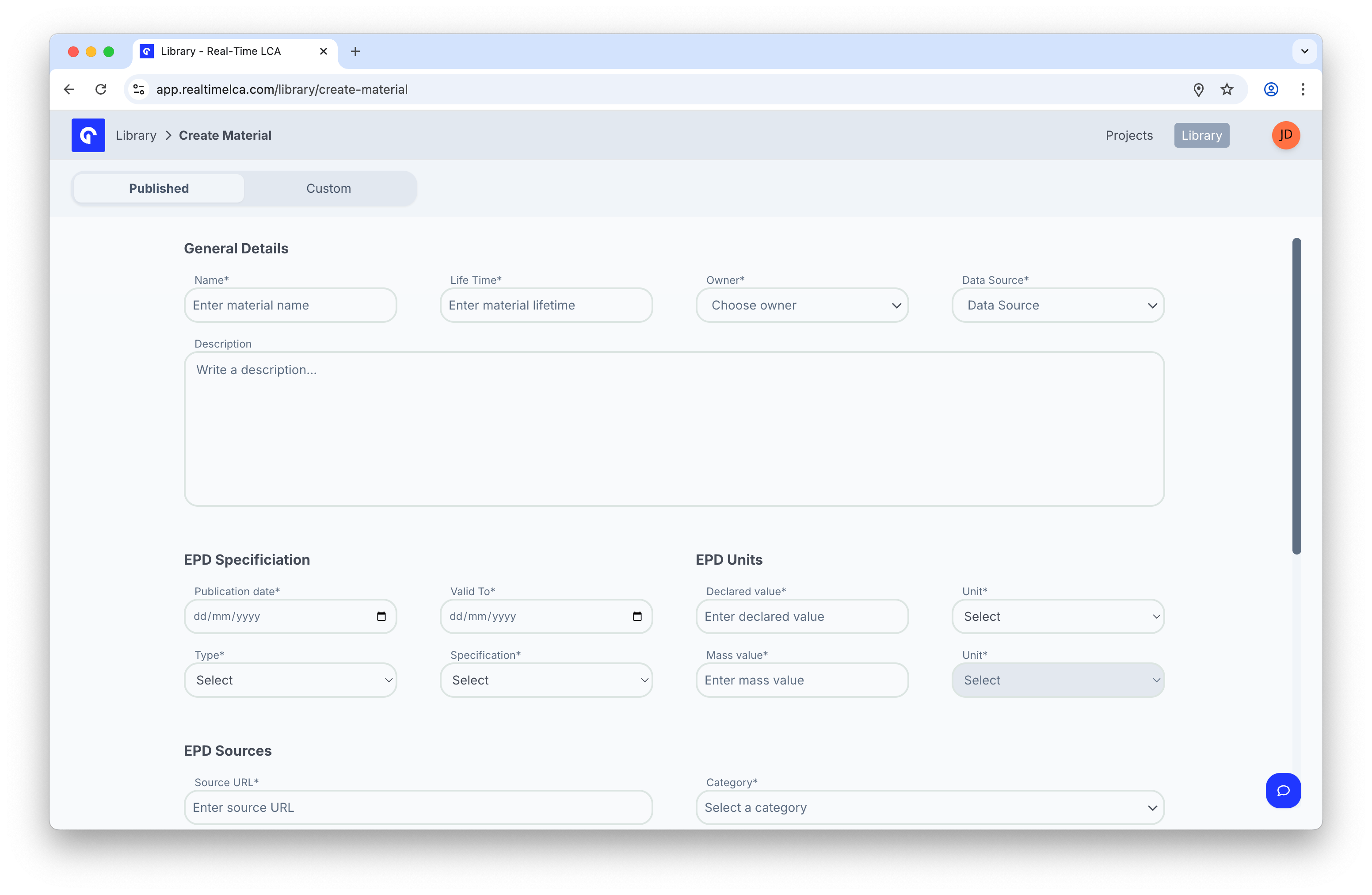Screen dimensions: 1372x895
Task: Open the Chrome profile icon
Action: 1271,89
